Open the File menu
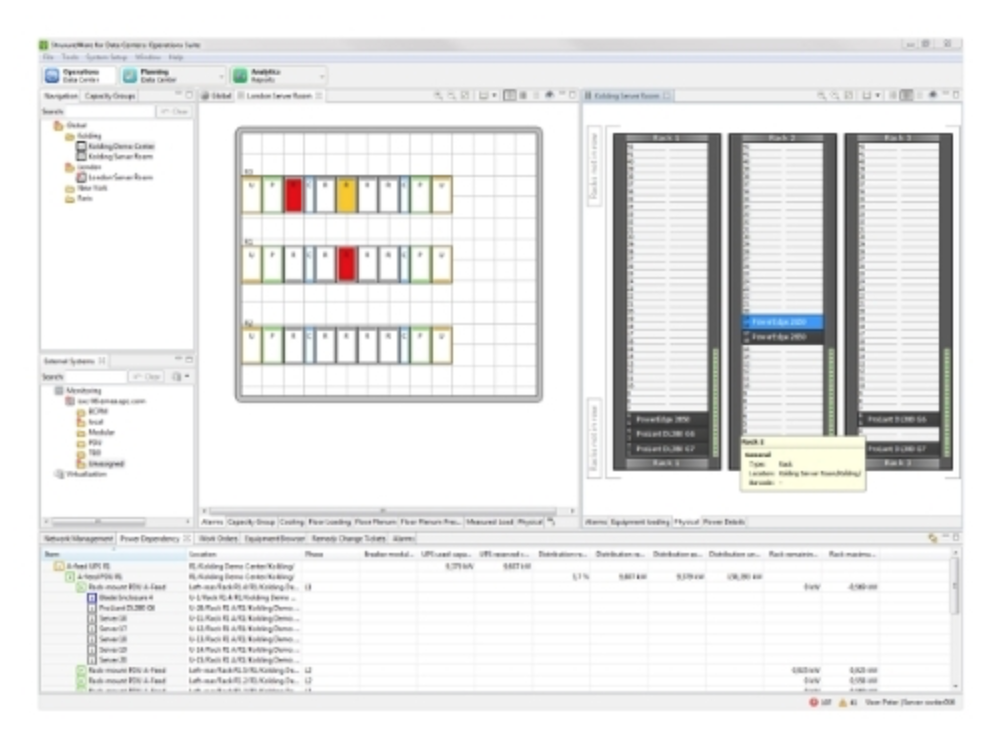The height and width of the screenshot is (738, 1004). coord(49,57)
